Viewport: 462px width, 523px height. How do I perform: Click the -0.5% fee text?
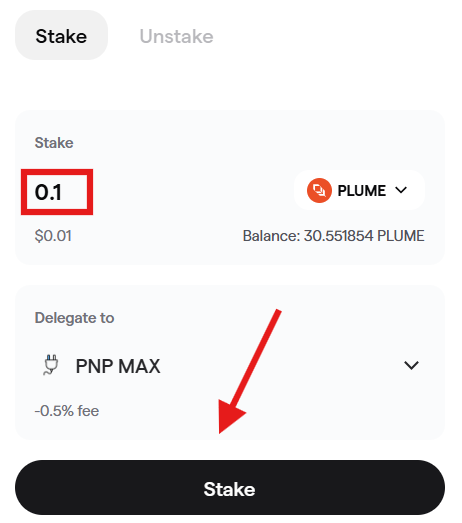(x=67, y=411)
